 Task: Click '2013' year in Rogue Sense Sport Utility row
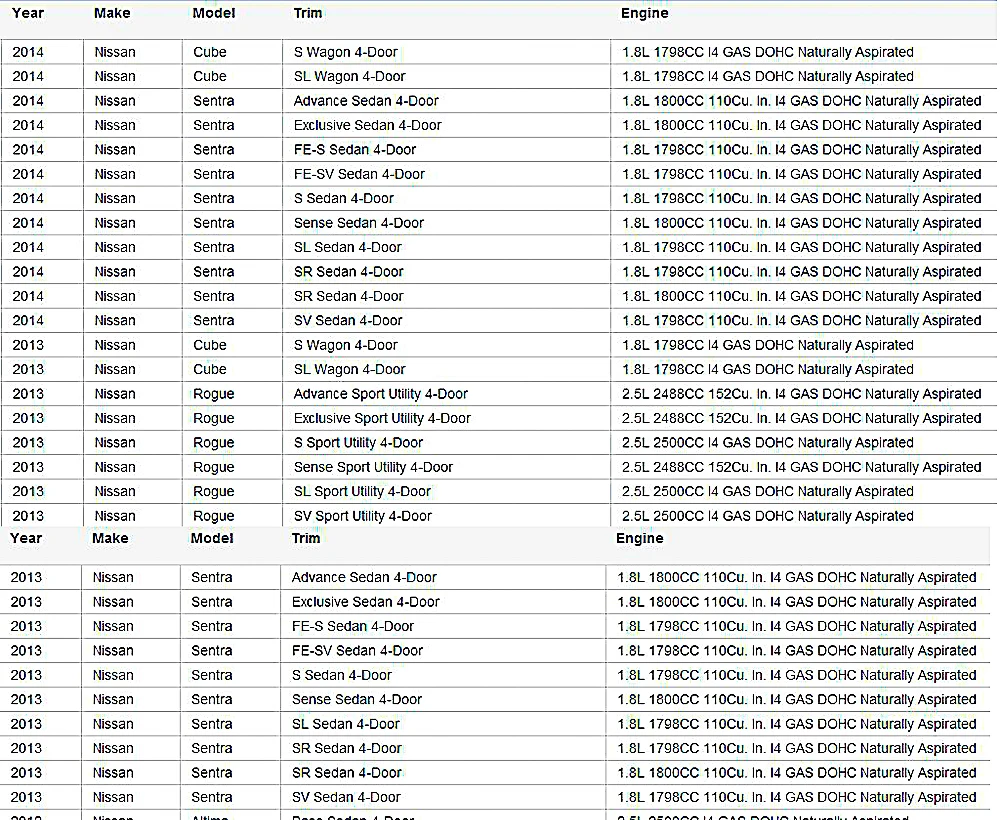coord(28,467)
